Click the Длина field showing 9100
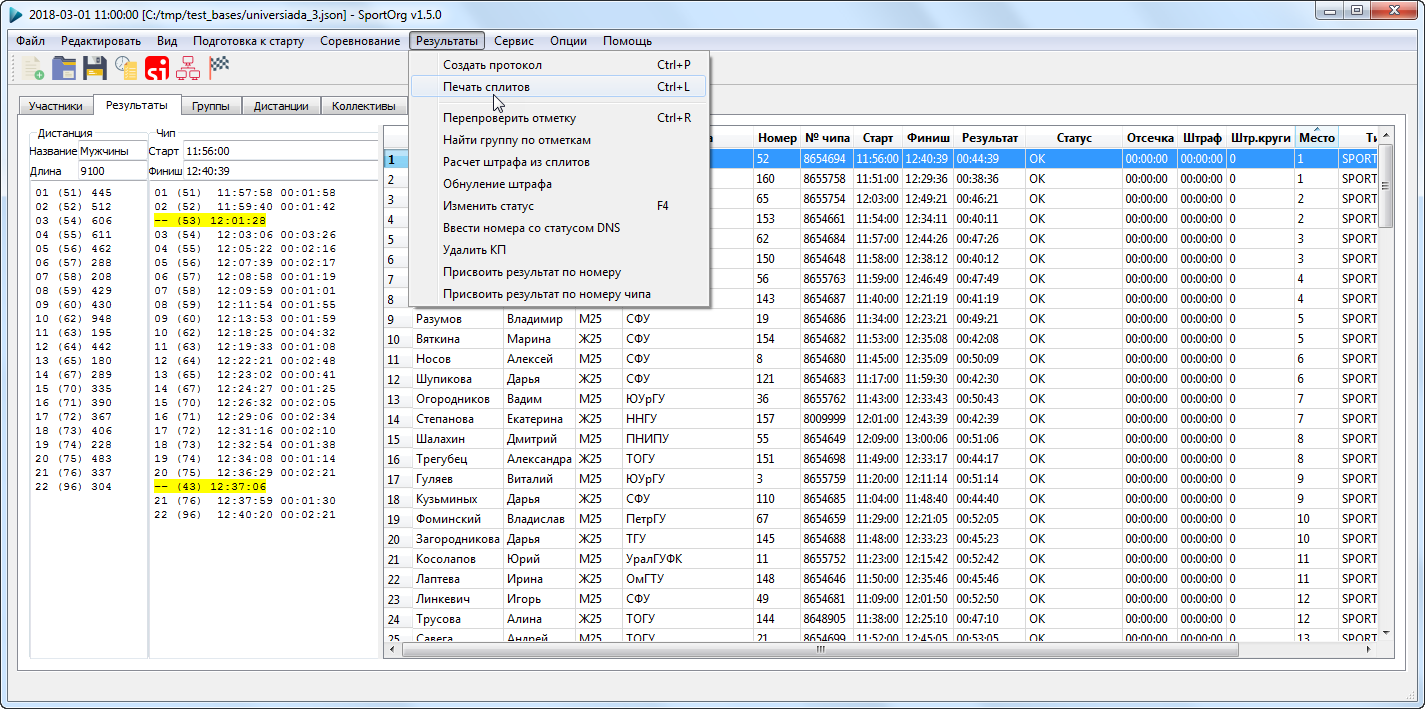 [x=111, y=171]
